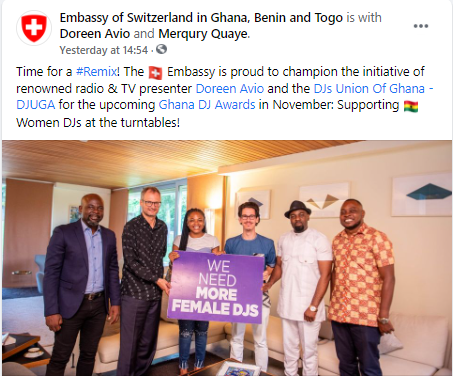Follow the #Remix hashtag

[96, 72]
